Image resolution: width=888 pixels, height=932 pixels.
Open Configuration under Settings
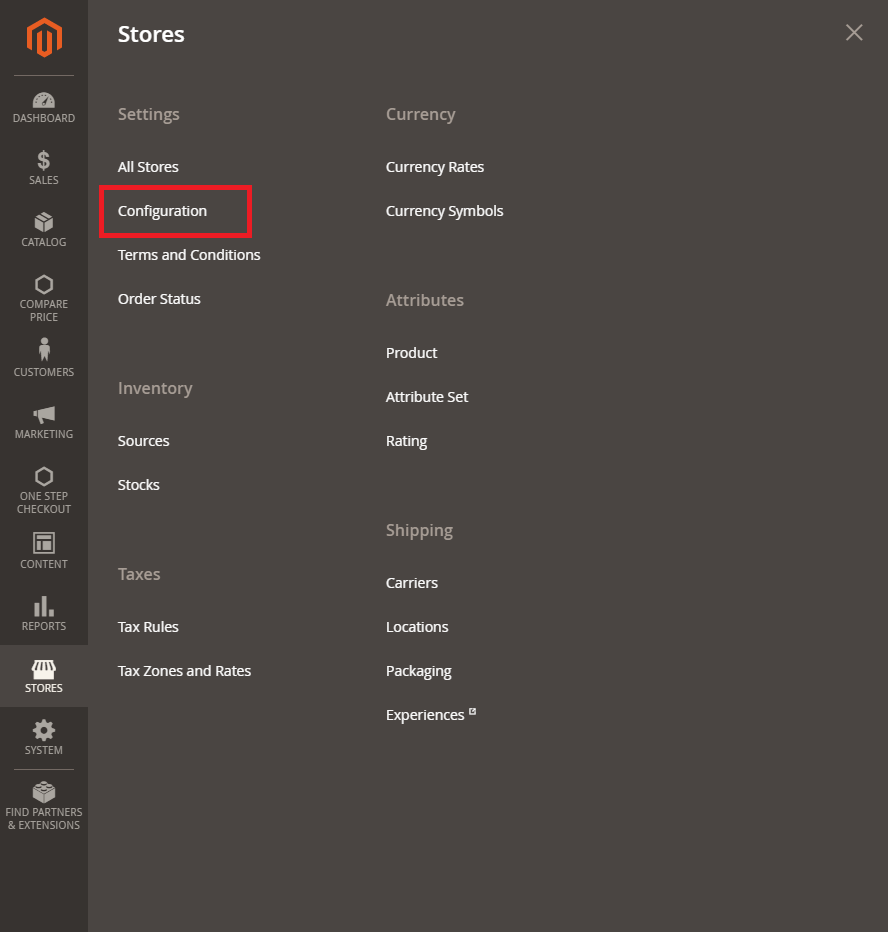[x=162, y=211]
